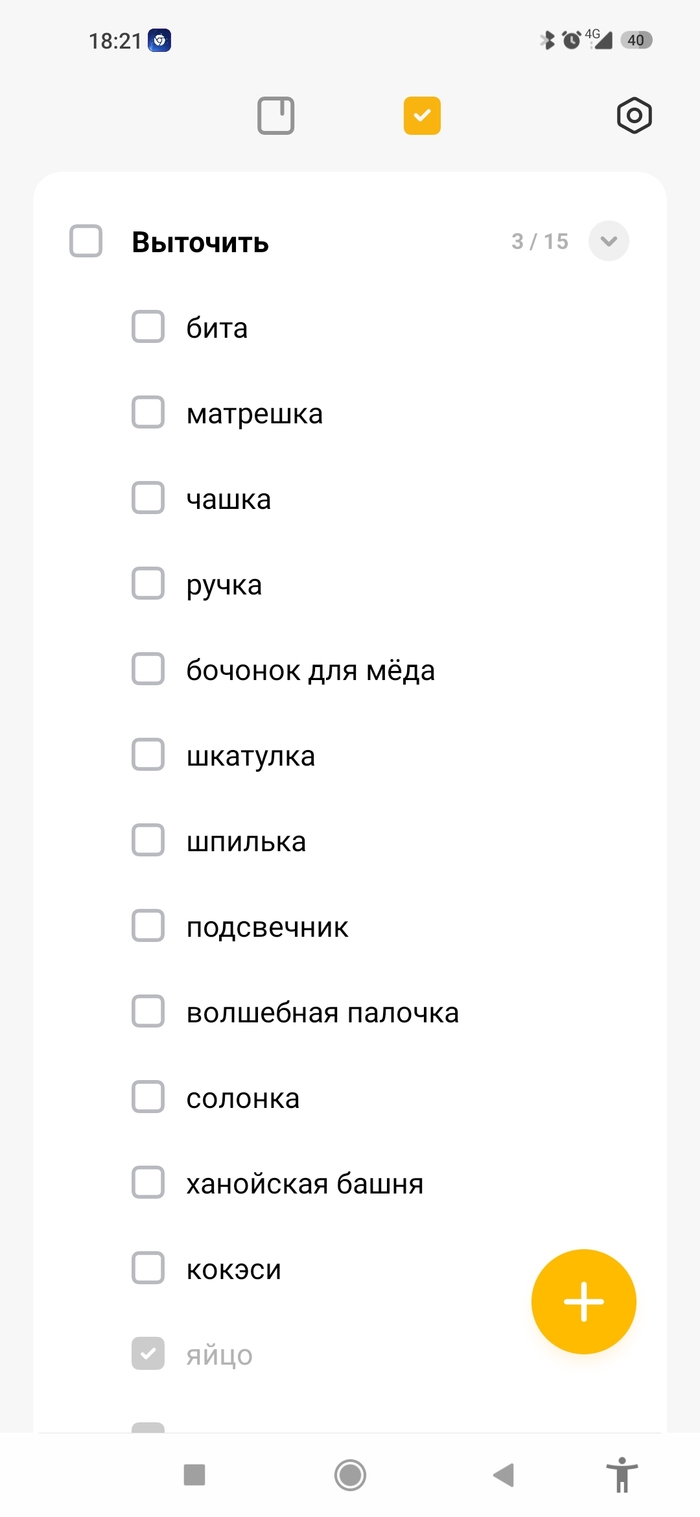Tap the yellow plus add button
The image size is (700, 1517).
click(x=584, y=1301)
